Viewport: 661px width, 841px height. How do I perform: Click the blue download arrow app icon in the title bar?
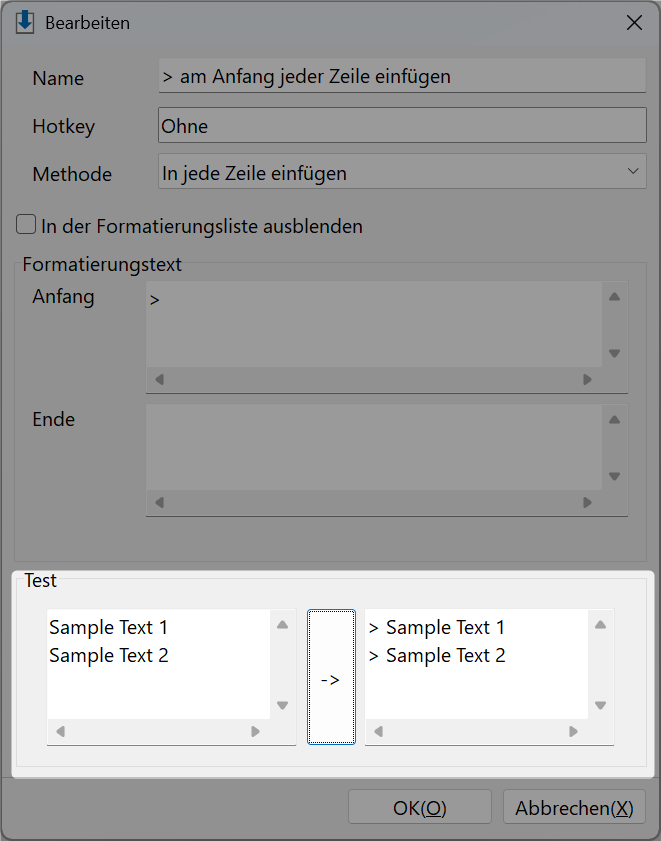(x=25, y=23)
